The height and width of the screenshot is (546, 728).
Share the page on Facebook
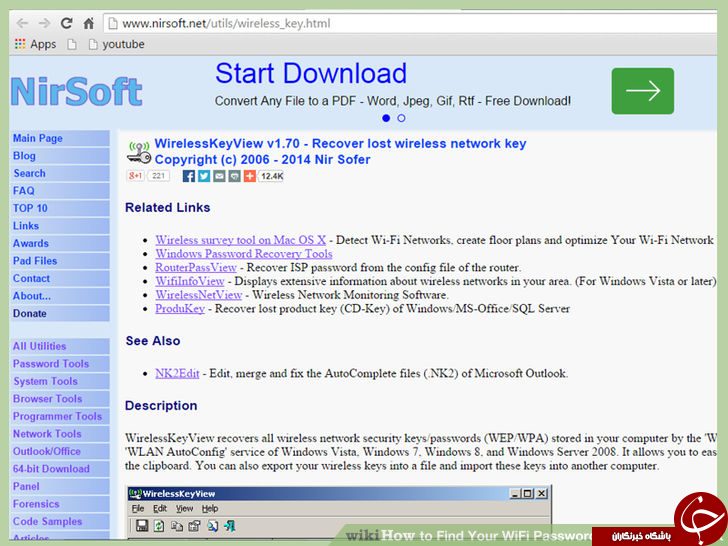pyautogui.click(x=188, y=176)
